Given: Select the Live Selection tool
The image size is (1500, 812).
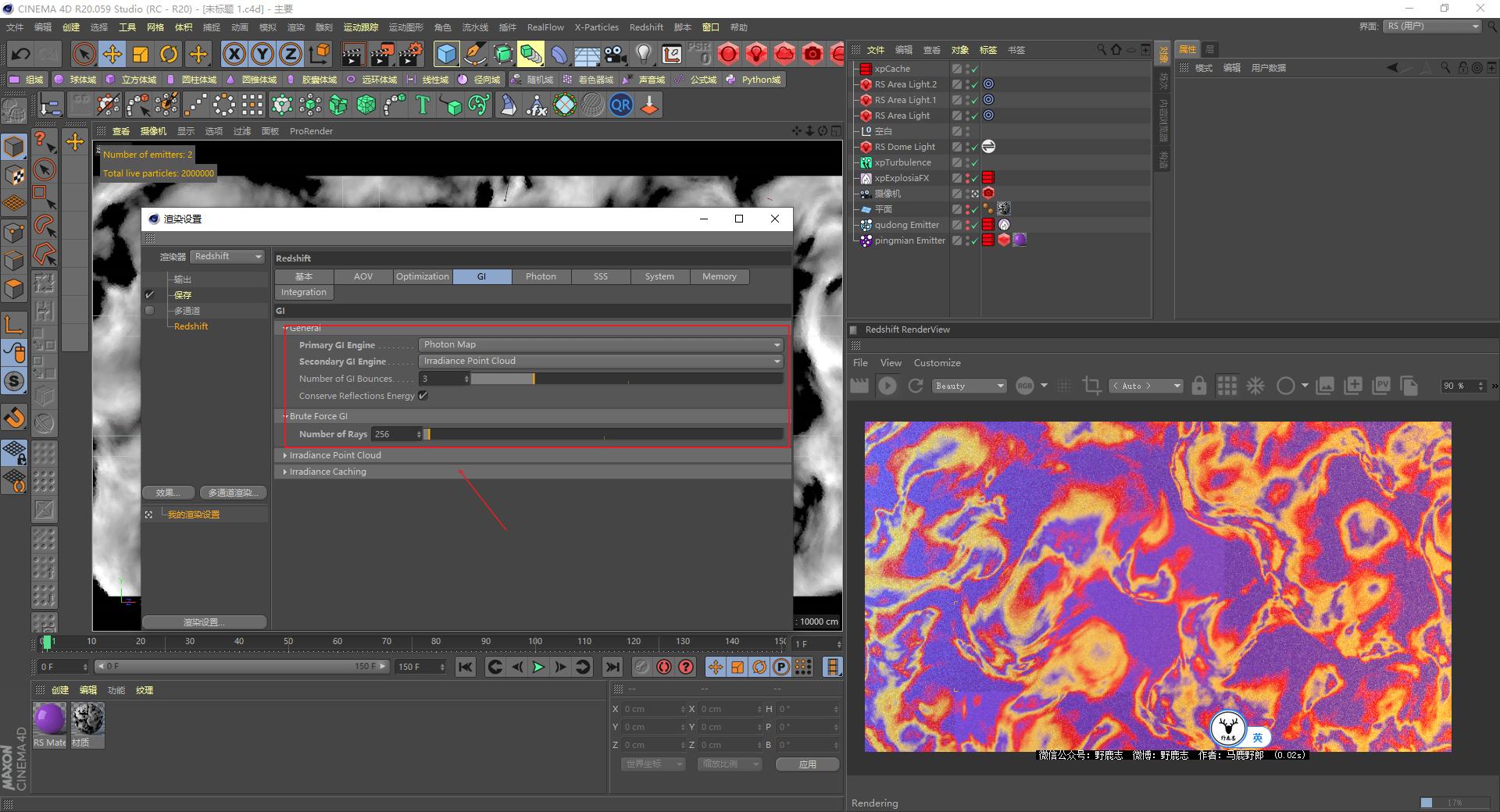Looking at the screenshot, I should coord(83,54).
